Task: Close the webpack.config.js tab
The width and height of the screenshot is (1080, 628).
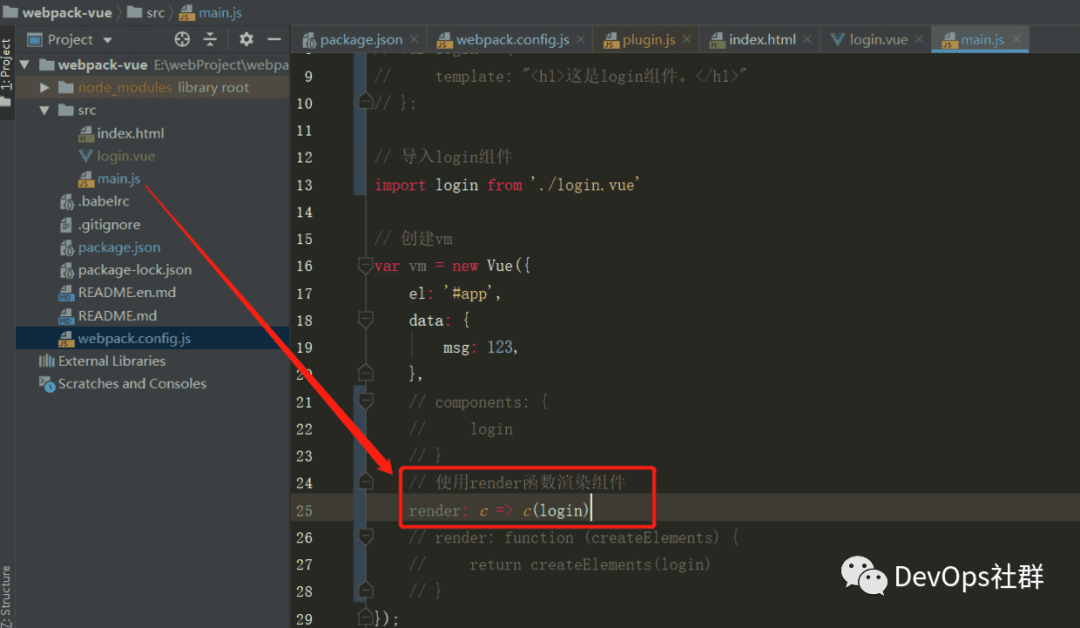Action: tap(581, 40)
